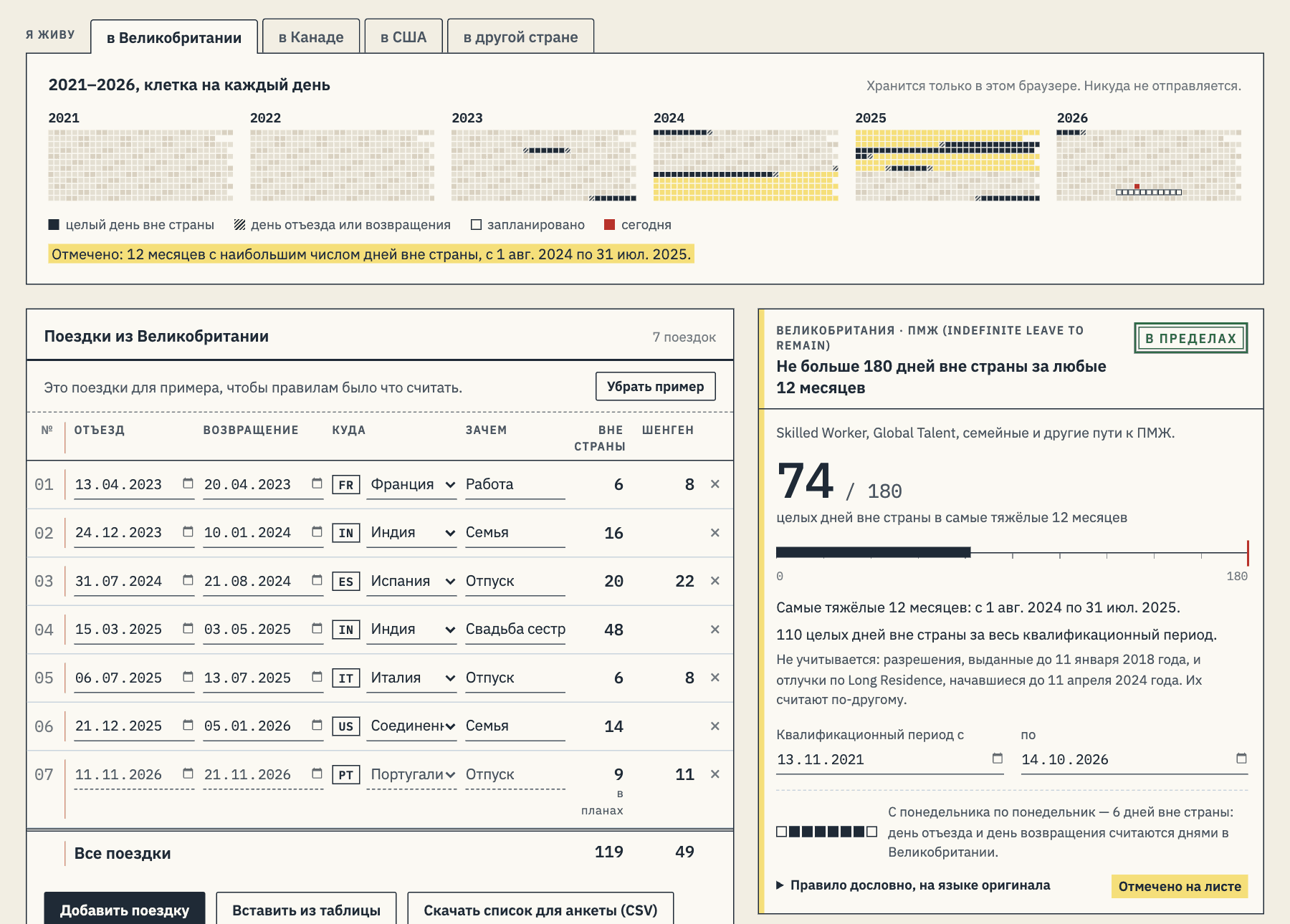Edit the purpose field 'Свадьба сестр'
The height and width of the screenshot is (924, 1290).
(x=515, y=630)
